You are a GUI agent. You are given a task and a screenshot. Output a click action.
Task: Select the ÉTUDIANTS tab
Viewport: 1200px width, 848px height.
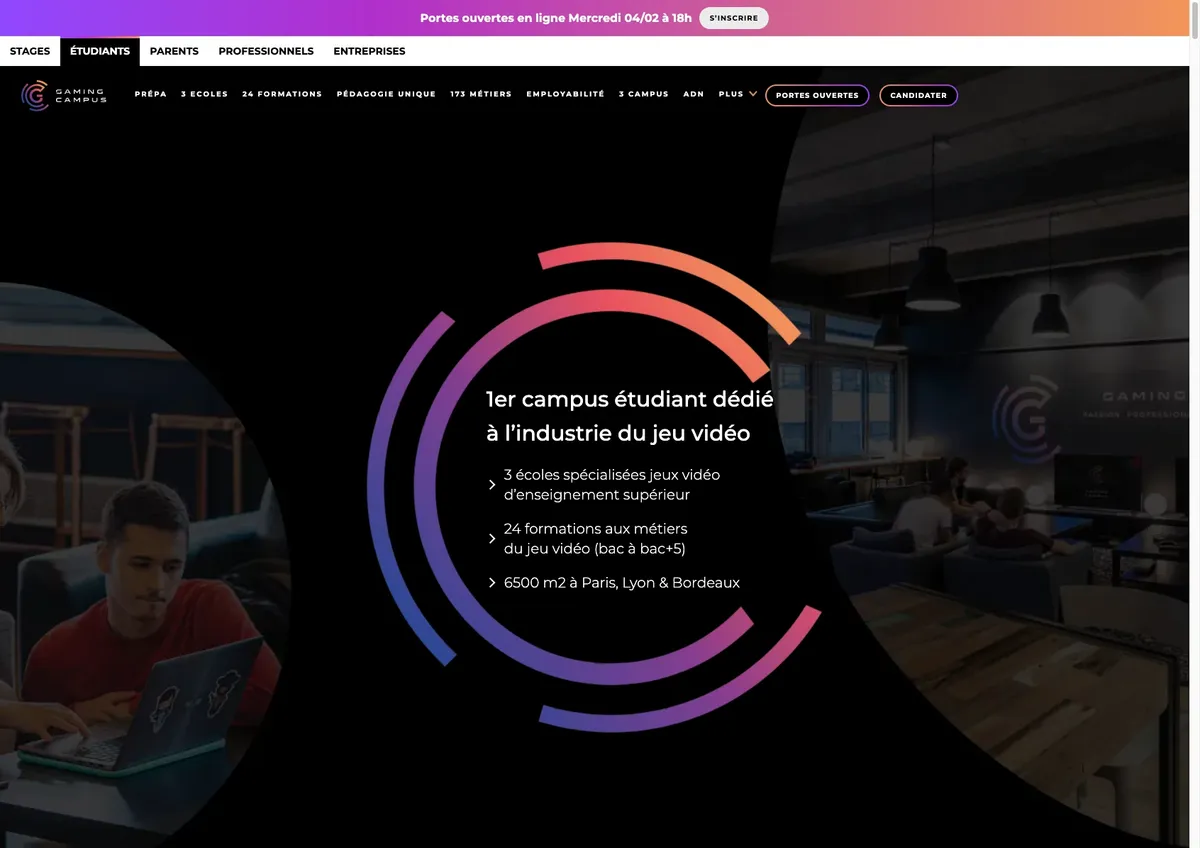coord(100,51)
